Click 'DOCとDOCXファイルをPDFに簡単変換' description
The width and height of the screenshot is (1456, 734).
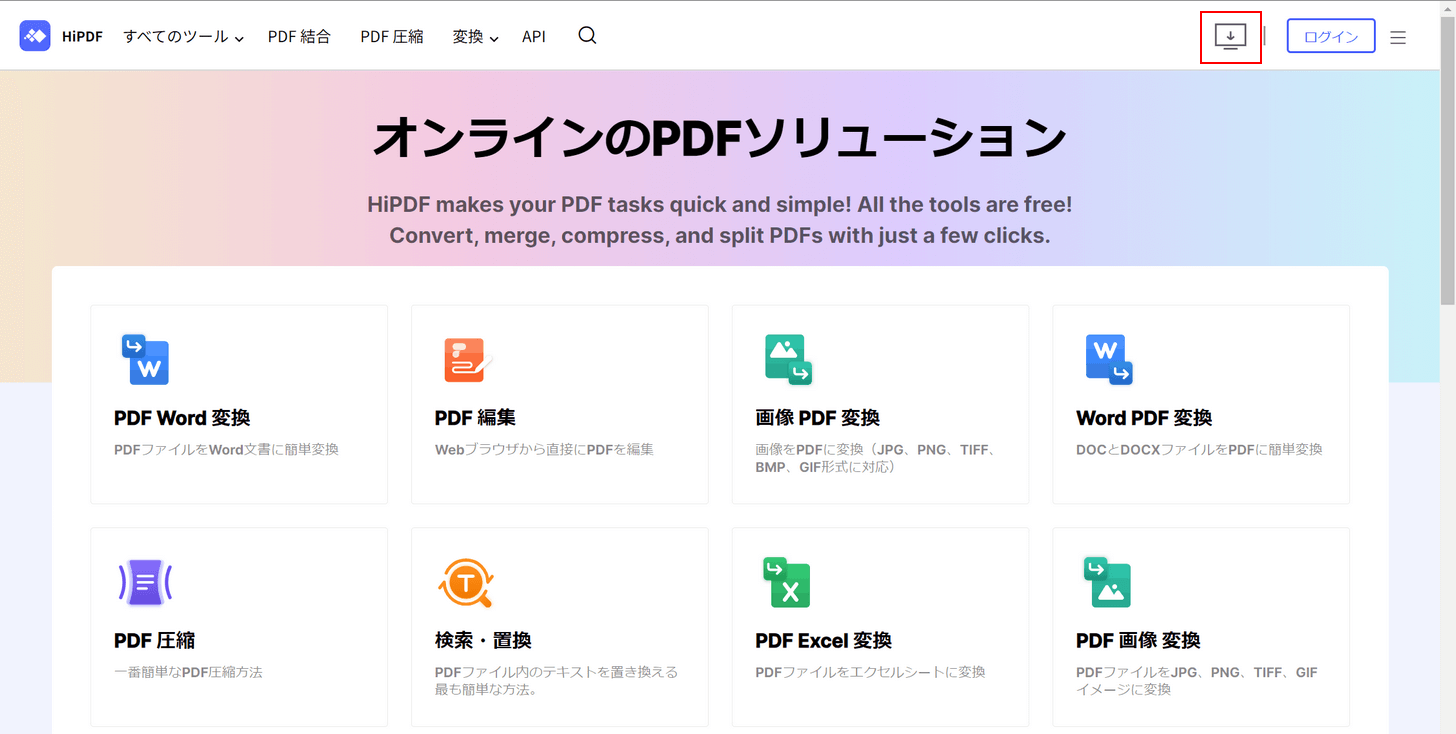click(x=1199, y=450)
